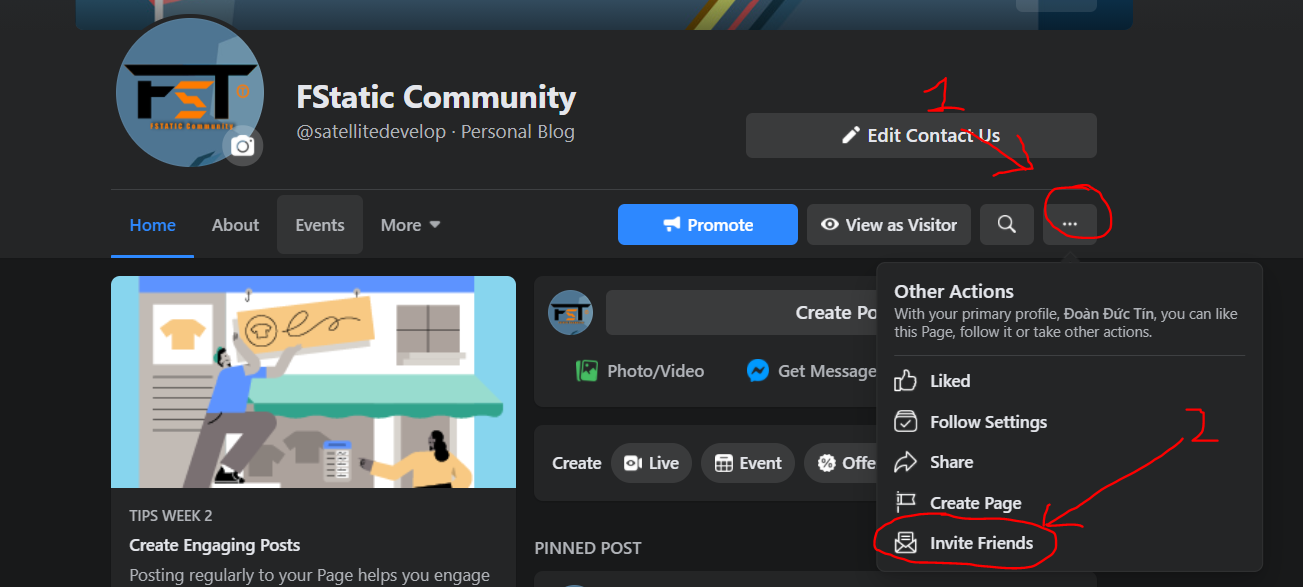Choose Share from Other Actions menu

pyautogui.click(x=1069, y=462)
